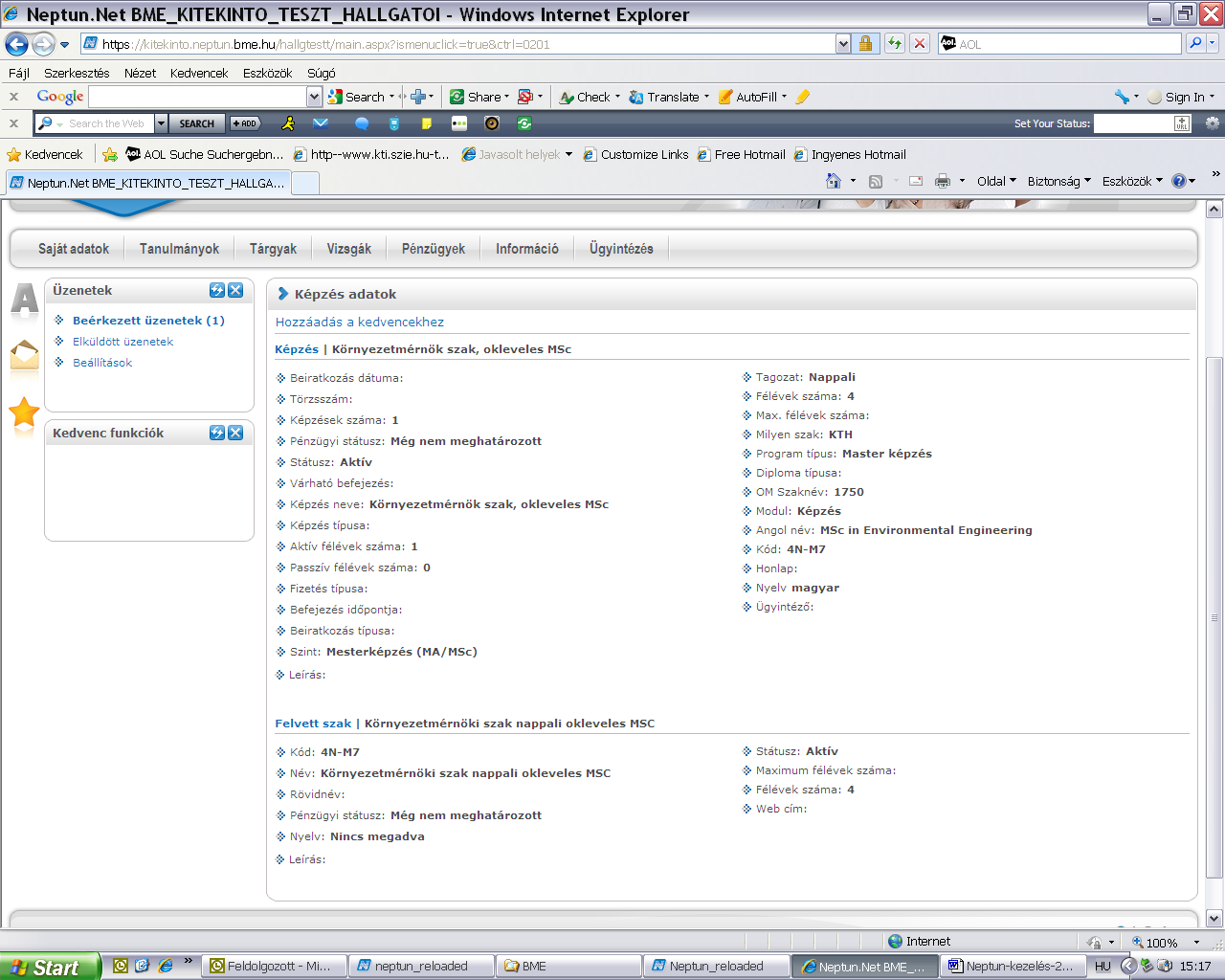This screenshot has width=1225, height=980.
Task: Switch to the BME folder taskbar item
Action: 568,967
